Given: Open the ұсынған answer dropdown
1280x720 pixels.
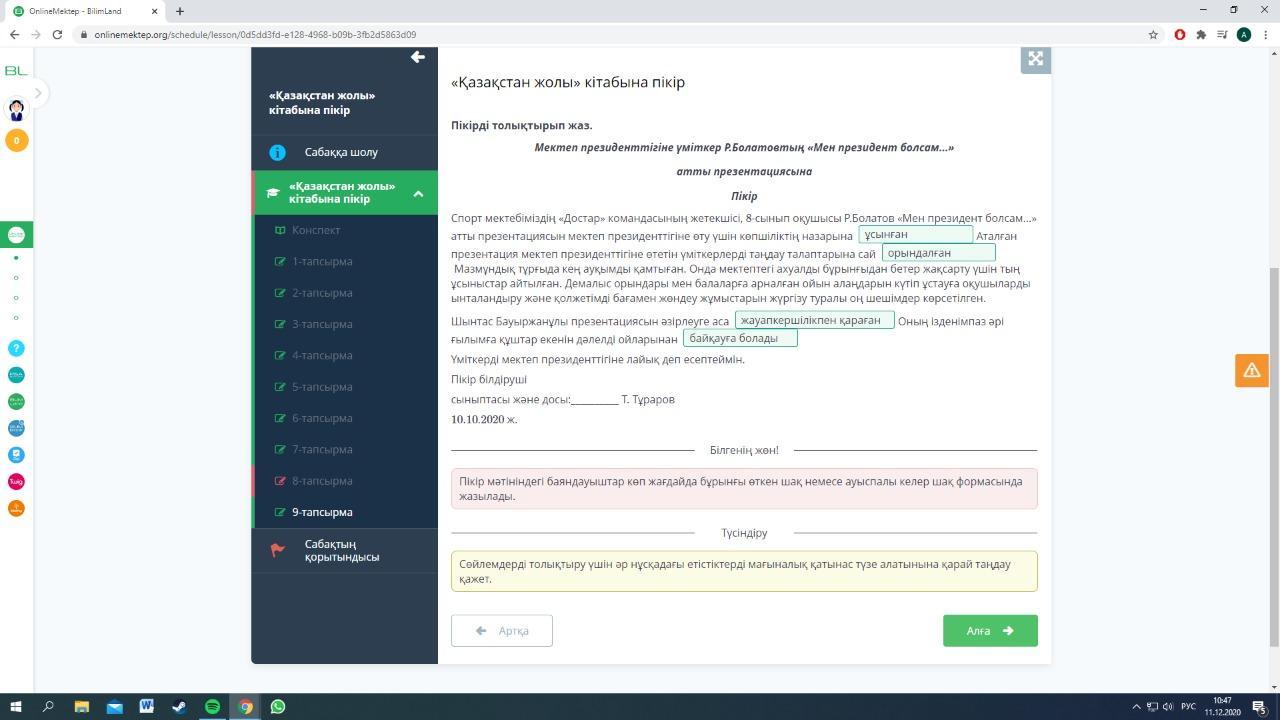Looking at the screenshot, I should [x=916, y=235].
